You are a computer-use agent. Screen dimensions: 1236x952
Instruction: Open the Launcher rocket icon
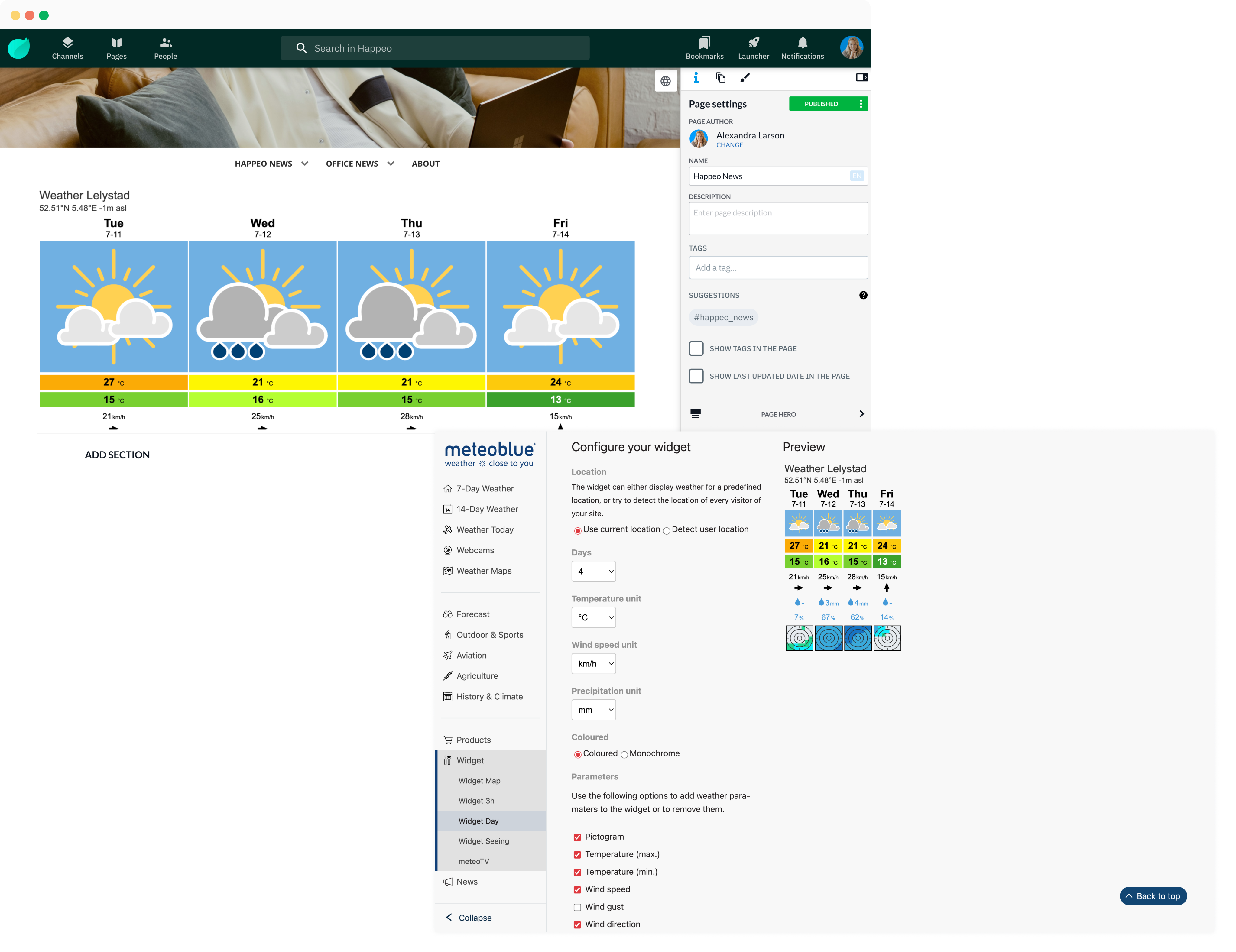(753, 48)
